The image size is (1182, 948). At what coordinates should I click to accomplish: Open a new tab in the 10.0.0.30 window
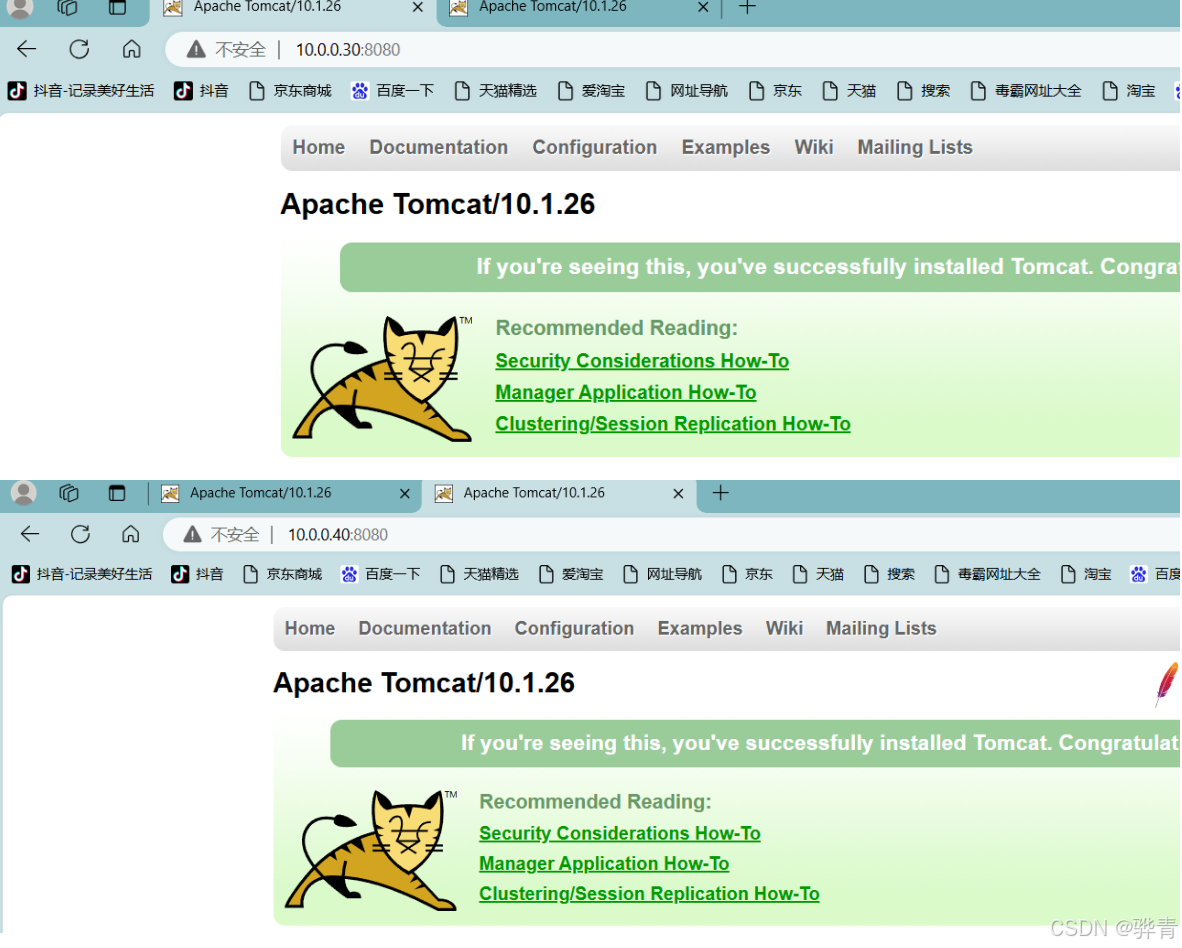tap(746, 8)
